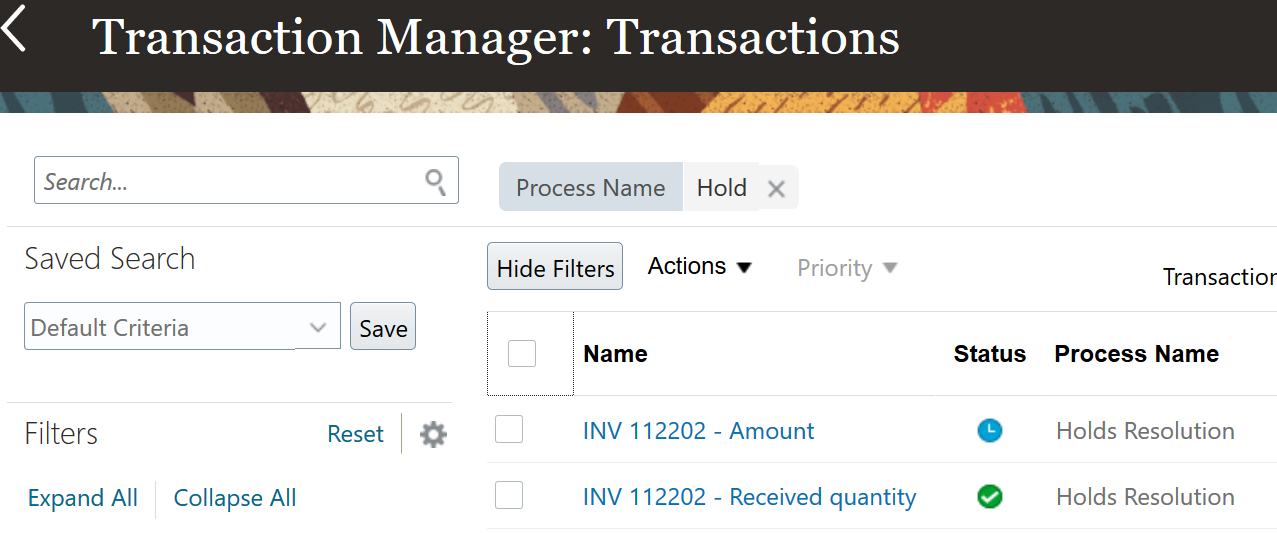Open INV 112202 - Amount transaction
Screen dimensions: 1277x533
pyautogui.click(x=698, y=431)
